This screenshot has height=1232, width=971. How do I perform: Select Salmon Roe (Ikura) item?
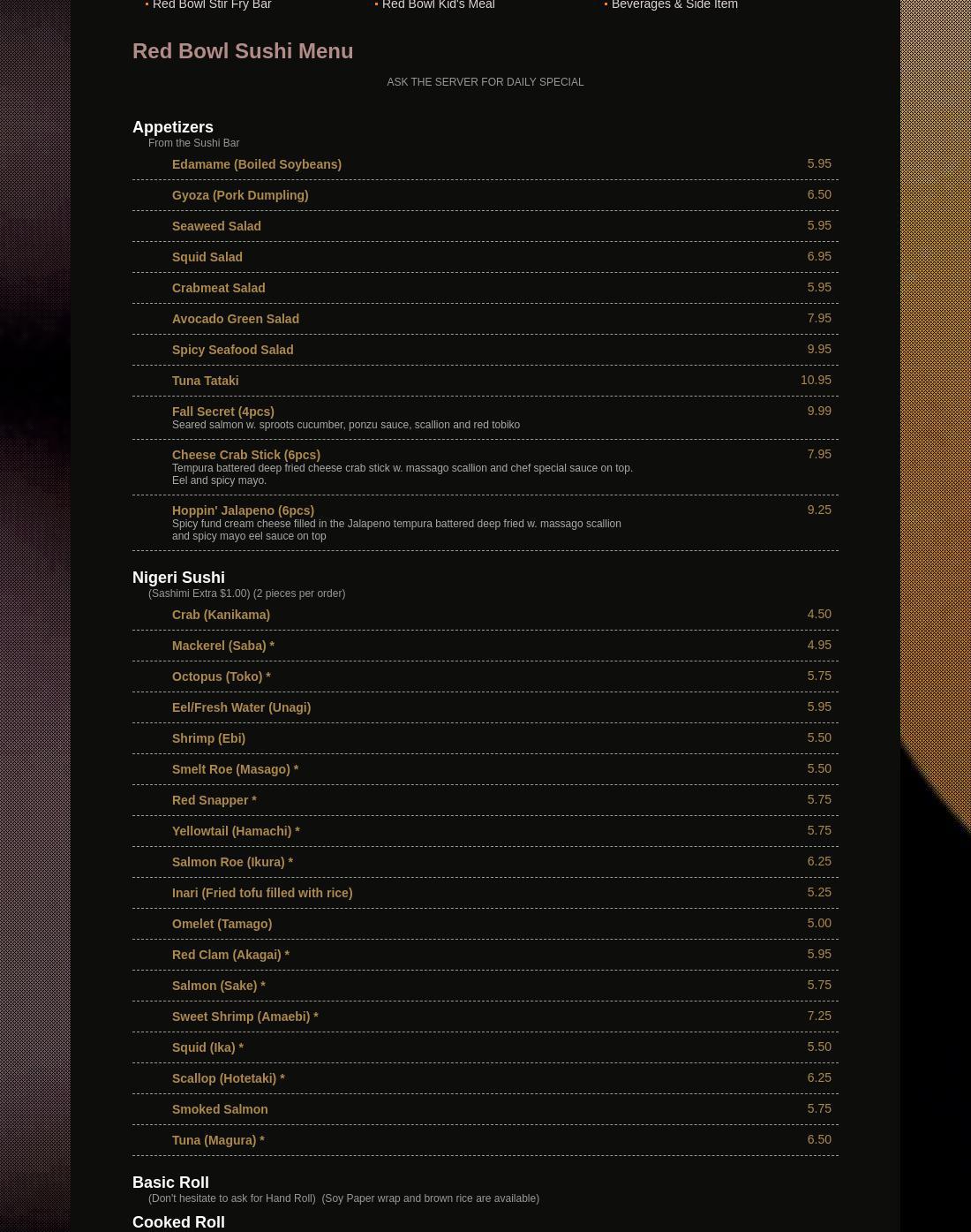click(x=232, y=862)
